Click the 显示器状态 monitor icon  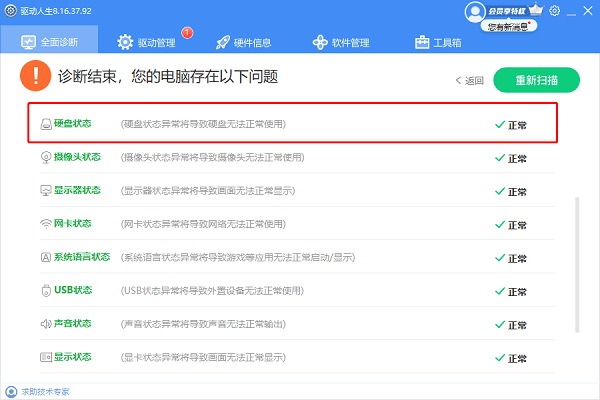click(46, 191)
